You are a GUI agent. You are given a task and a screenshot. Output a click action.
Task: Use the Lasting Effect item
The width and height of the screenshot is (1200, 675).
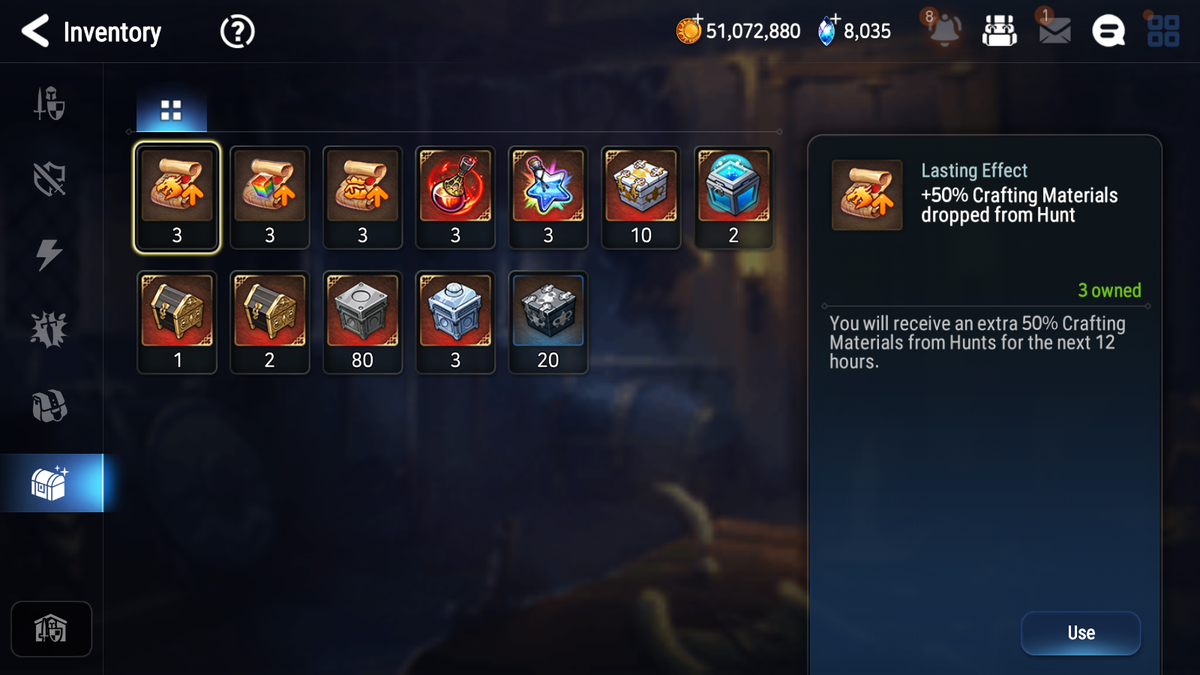click(x=1081, y=633)
